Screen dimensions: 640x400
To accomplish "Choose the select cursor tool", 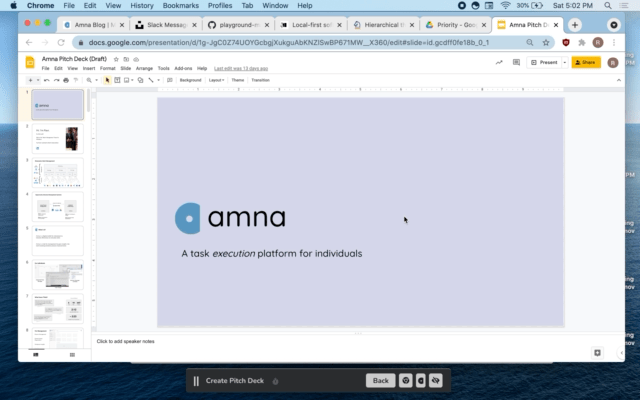I will 107,80.
